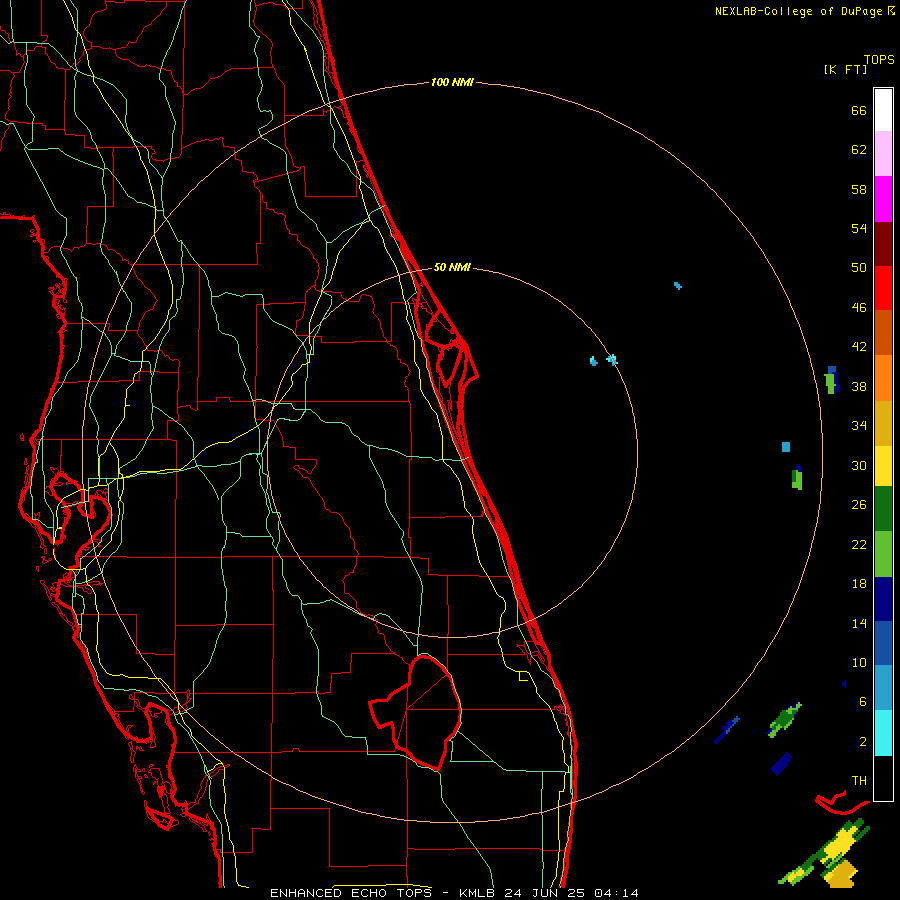Click the dark green swatch at 26
Screen dimensions: 900x900
pyautogui.click(x=883, y=509)
